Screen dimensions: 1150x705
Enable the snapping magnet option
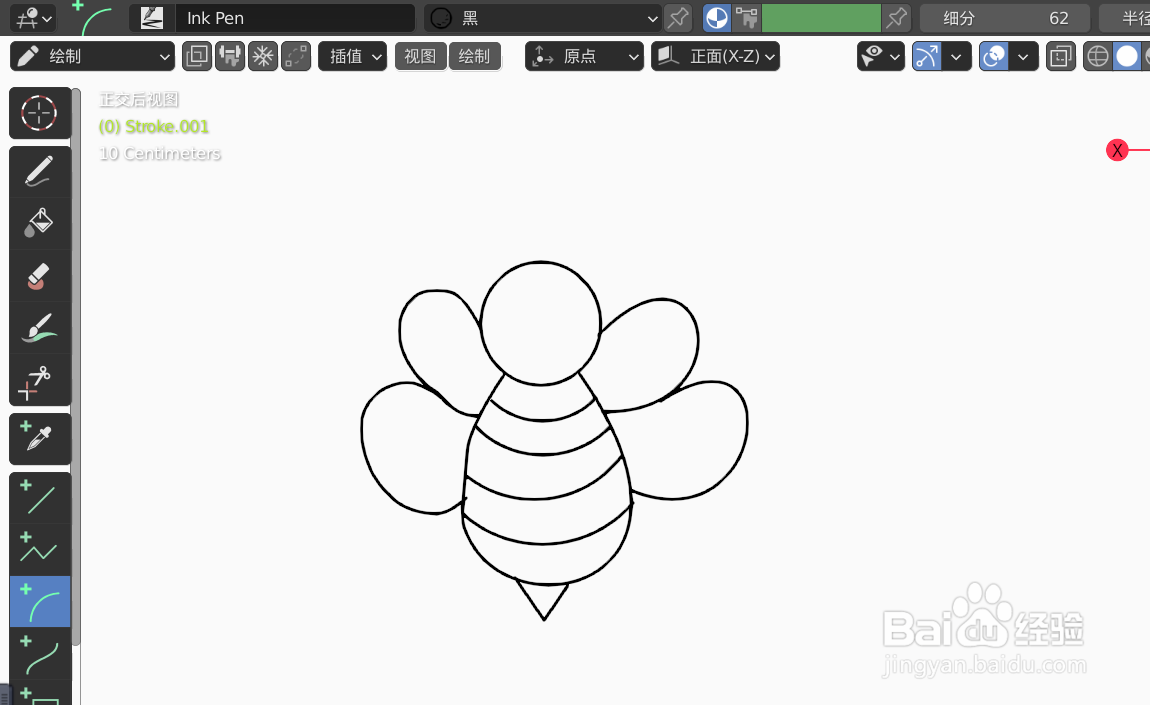[x=229, y=56]
